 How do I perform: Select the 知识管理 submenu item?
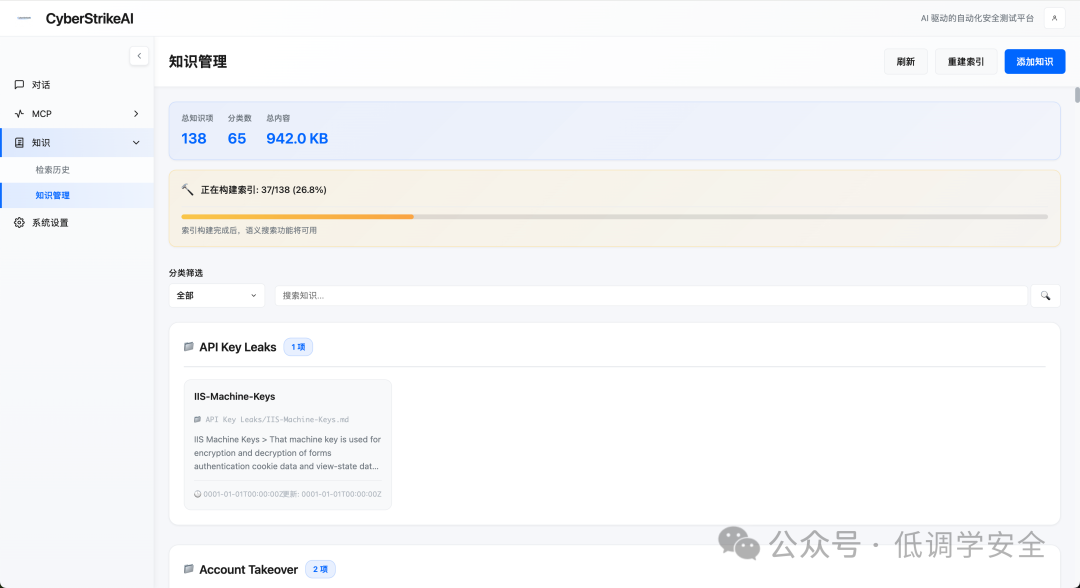(77, 195)
